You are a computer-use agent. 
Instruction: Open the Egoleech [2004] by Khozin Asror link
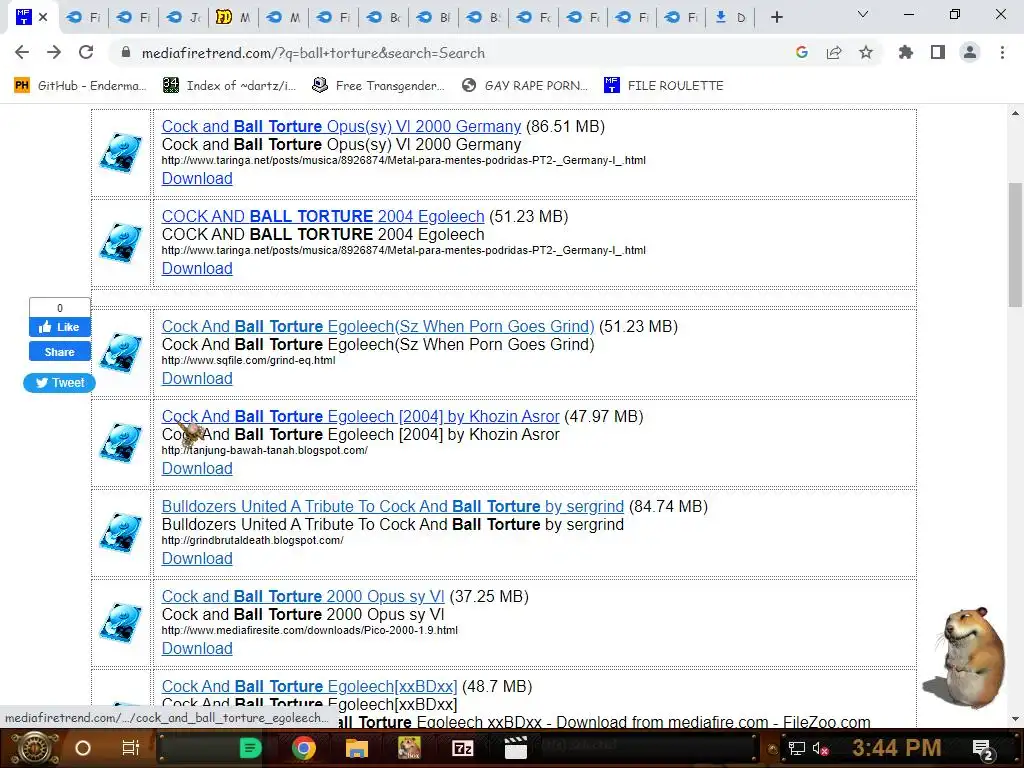click(x=360, y=416)
